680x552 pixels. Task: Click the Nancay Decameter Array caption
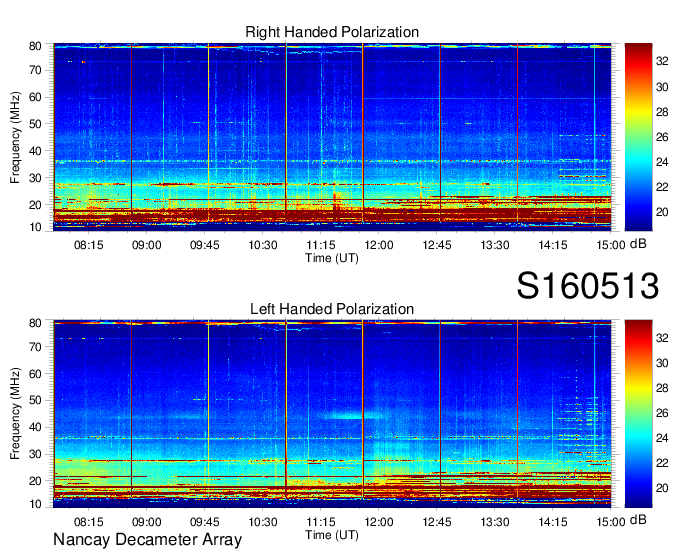(147, 540)
